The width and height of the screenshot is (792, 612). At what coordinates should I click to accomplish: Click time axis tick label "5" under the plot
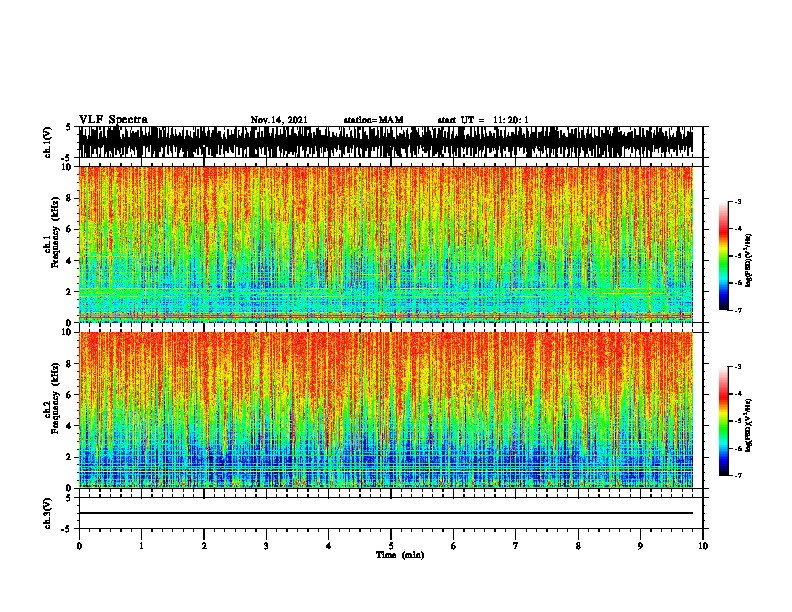(x=391, y=546)
